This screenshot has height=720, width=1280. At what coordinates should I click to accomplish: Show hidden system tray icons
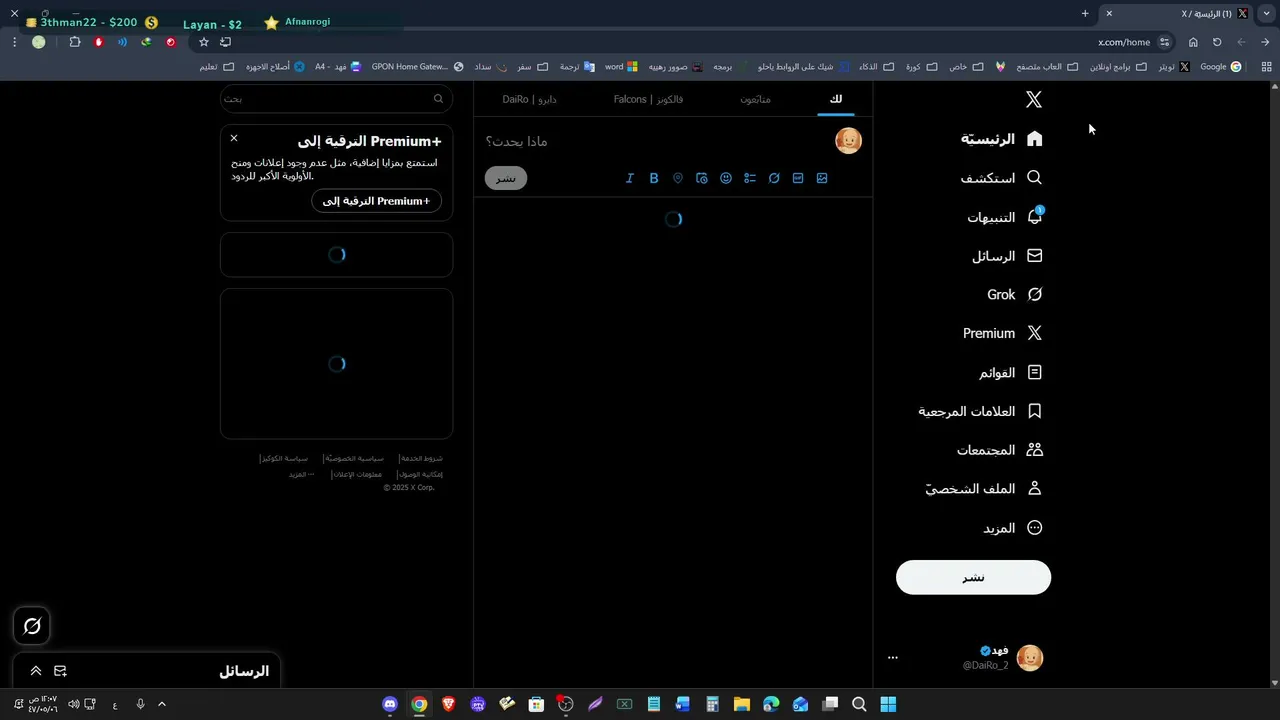click(x=162, y=704)
